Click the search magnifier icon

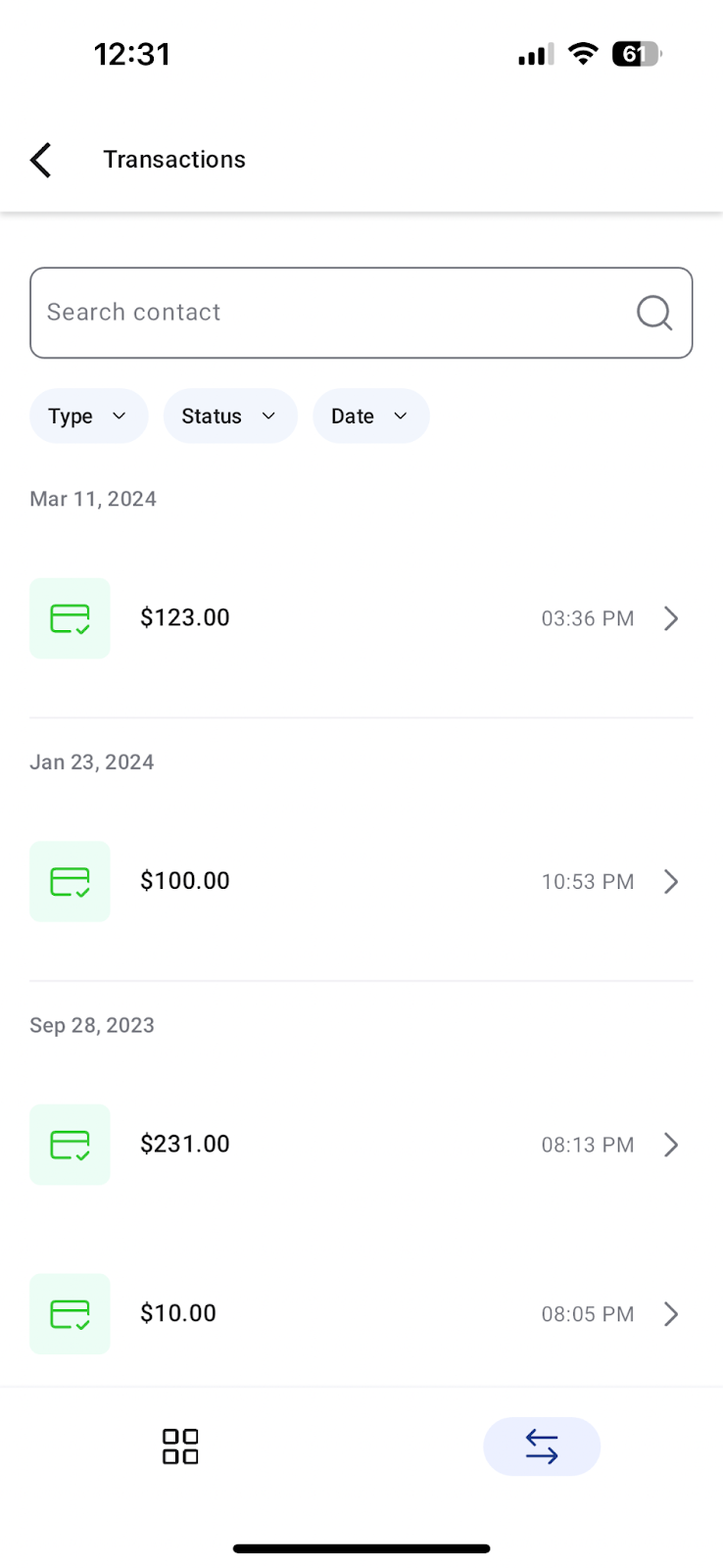pyautogui.click(x=653, y=313)
